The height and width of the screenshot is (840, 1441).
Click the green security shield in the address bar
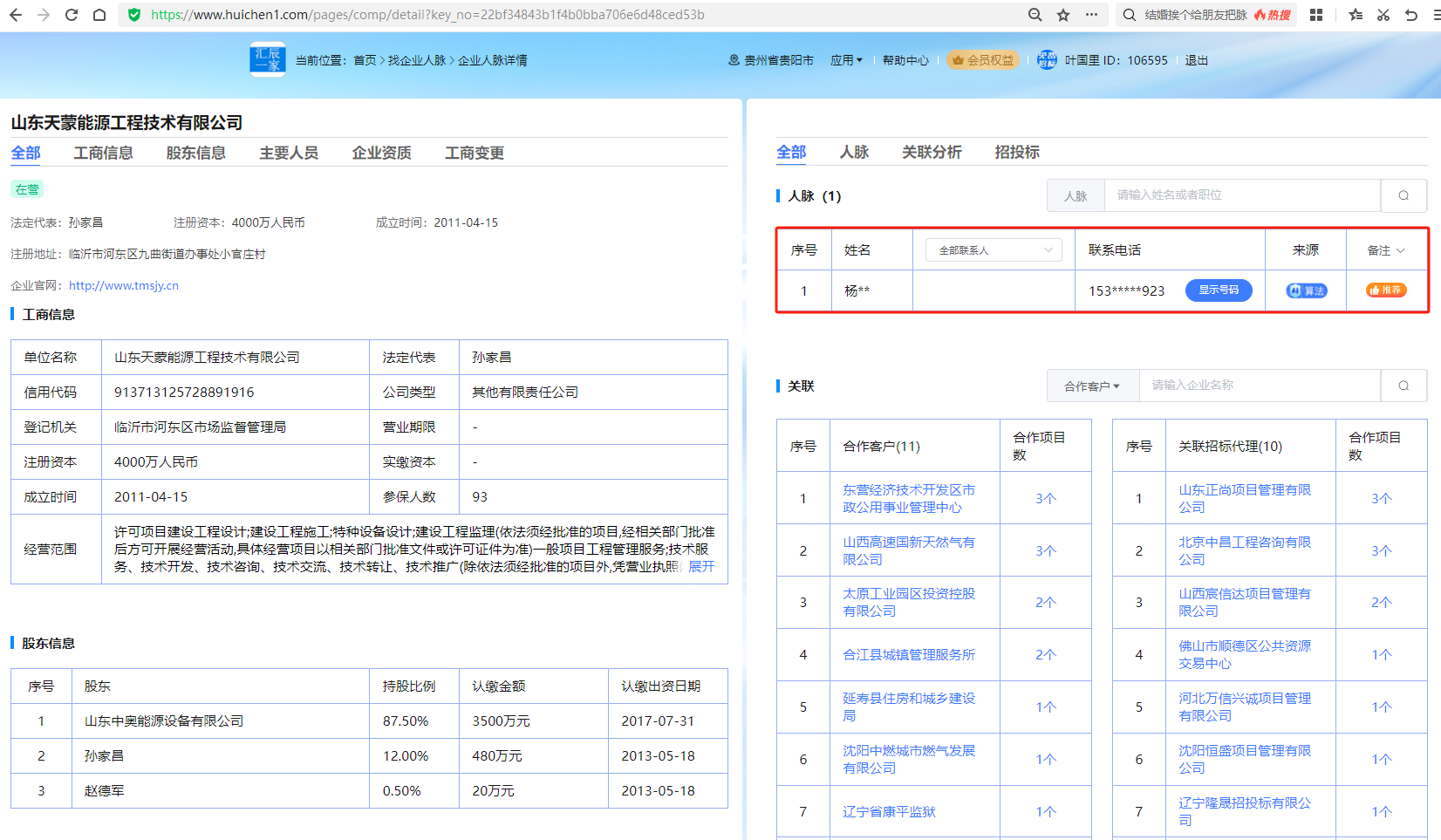pos(134,15)
